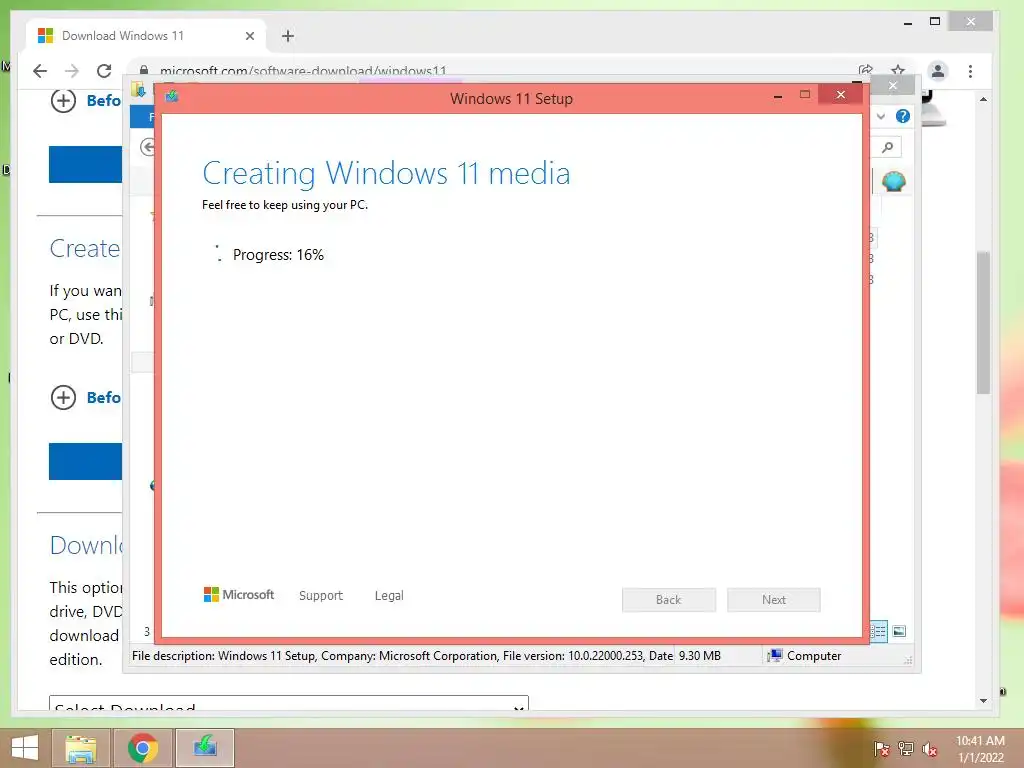1024x768 pixels.
Task: Click the muted volume tray icon
Action: point(930,748)
